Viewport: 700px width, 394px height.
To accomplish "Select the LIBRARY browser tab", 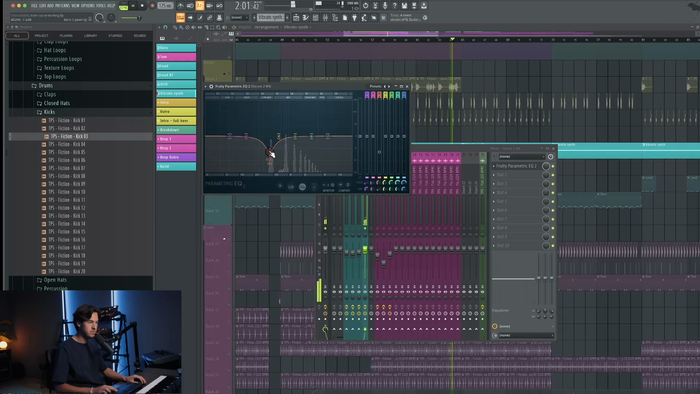I will click(91, 35).
